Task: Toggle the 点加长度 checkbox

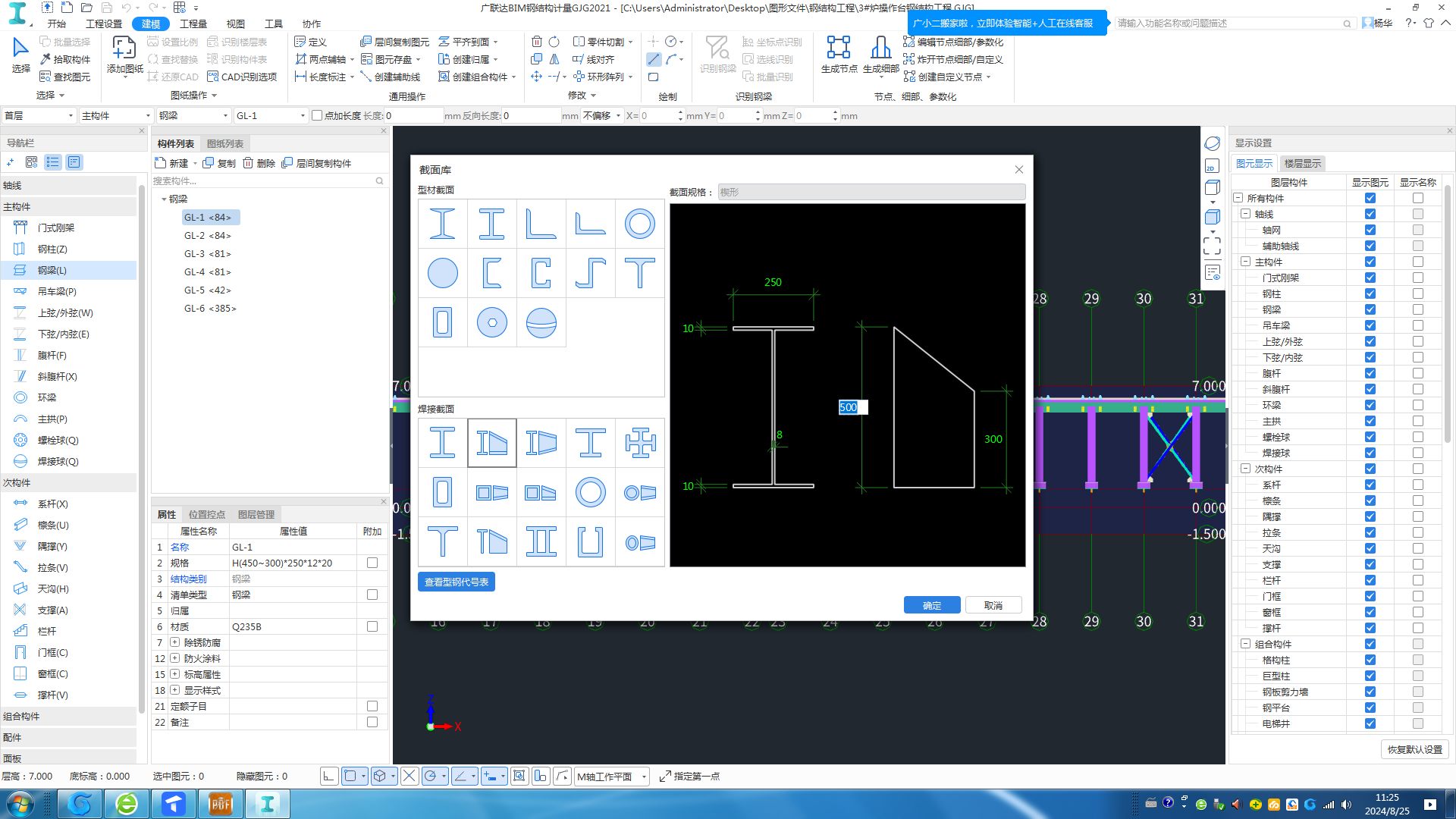Action: (x=317, y=116)
